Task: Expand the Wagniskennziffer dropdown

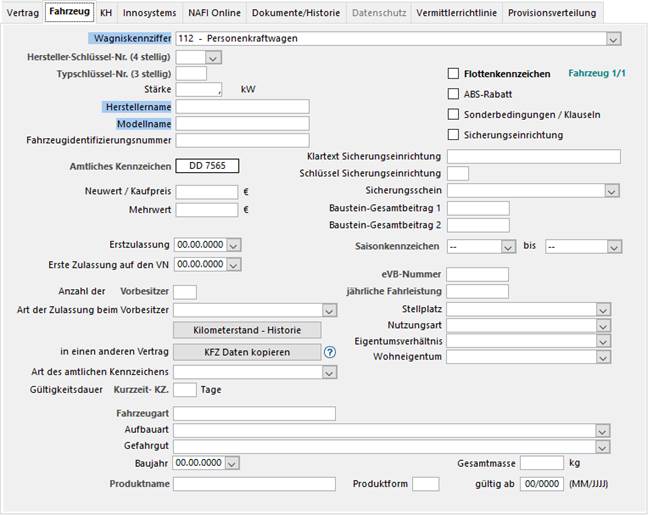Action: (612, 39)
